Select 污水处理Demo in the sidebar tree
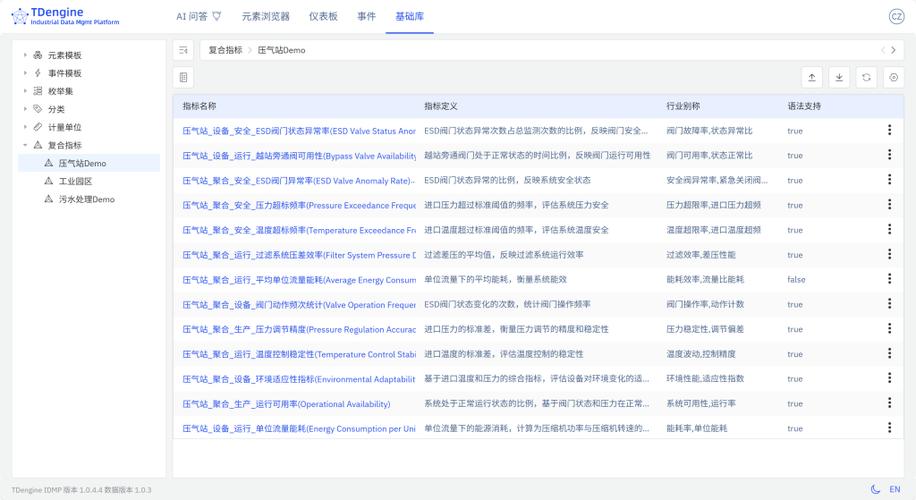This screenshot has width=916, height=500. [x=86, y=199]
